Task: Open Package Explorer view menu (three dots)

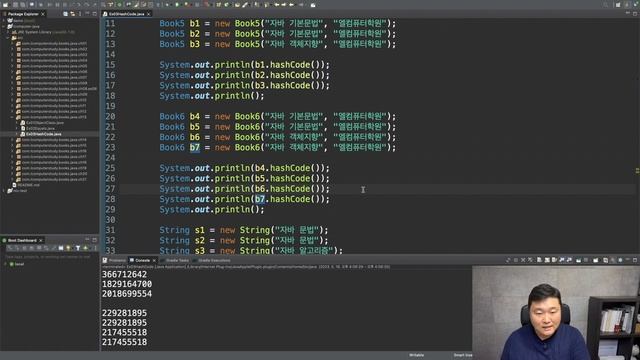Action: click(80, 14)
